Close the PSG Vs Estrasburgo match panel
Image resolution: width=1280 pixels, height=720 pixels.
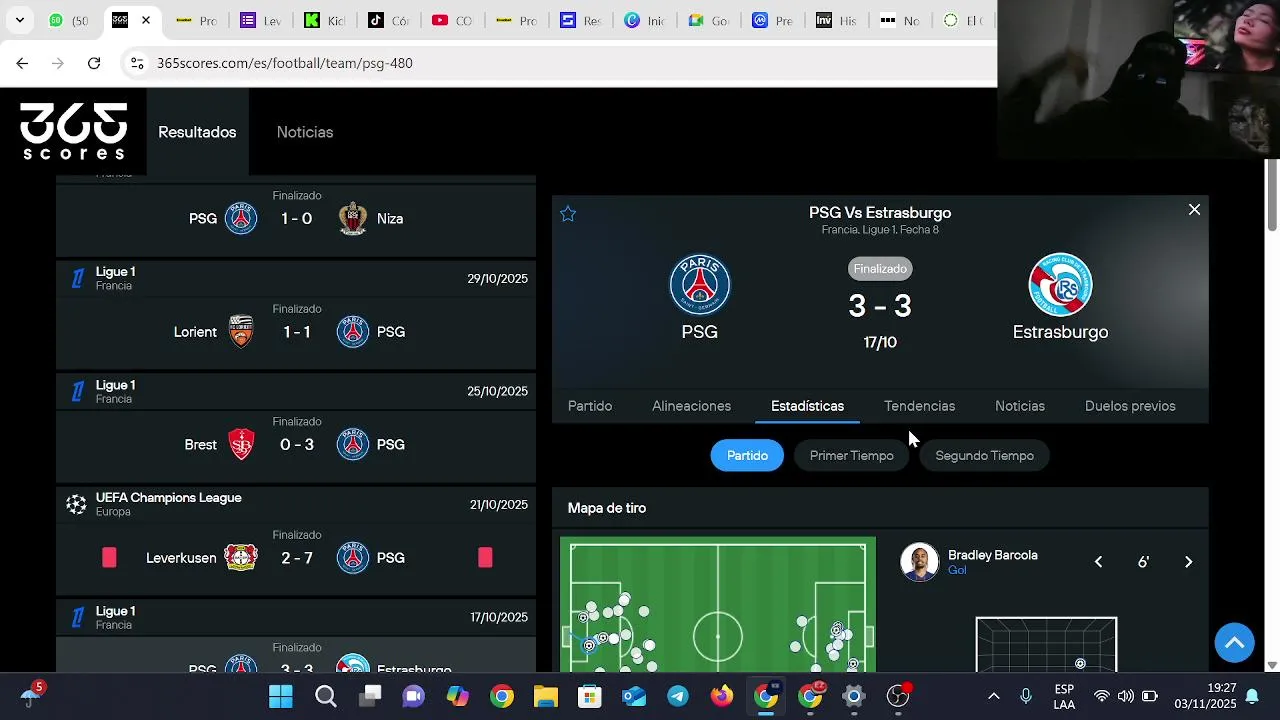[1194, 210]
